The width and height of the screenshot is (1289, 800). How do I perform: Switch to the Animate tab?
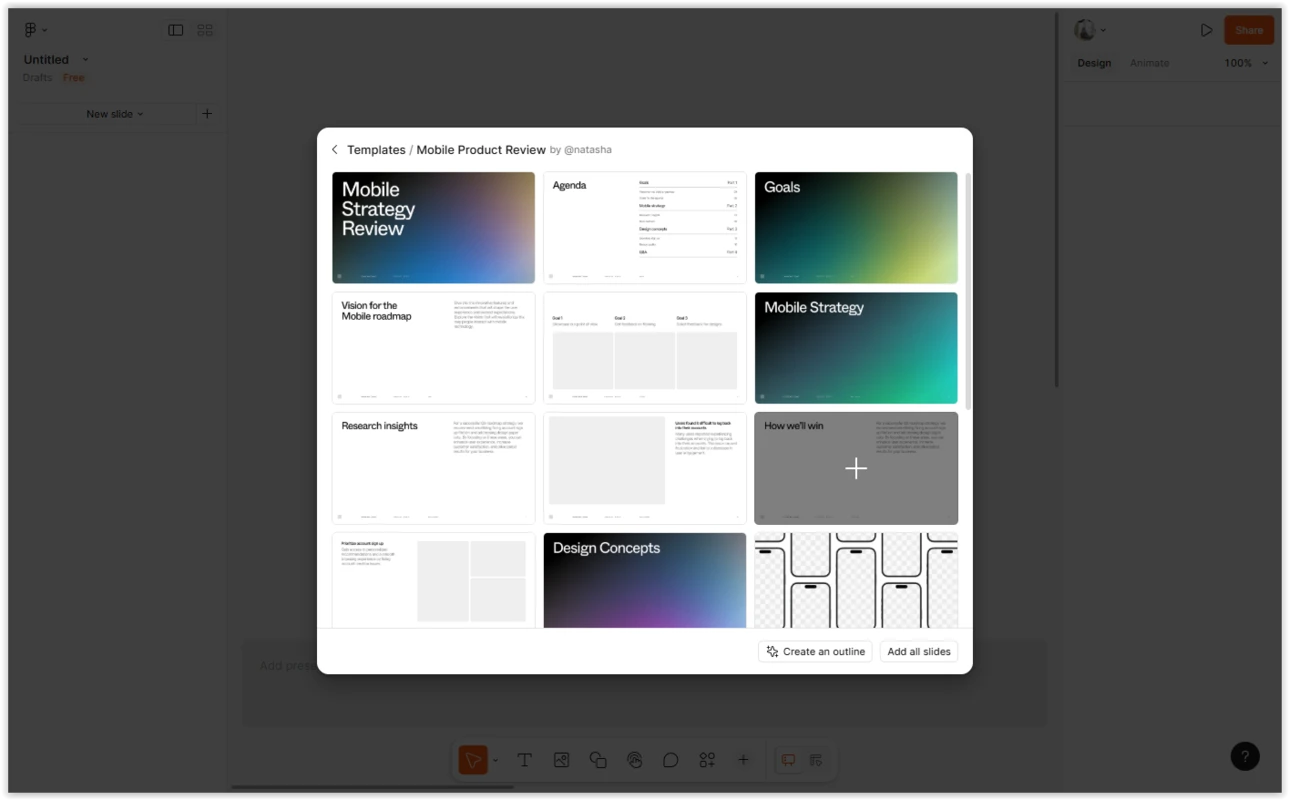coord(1149,63)
